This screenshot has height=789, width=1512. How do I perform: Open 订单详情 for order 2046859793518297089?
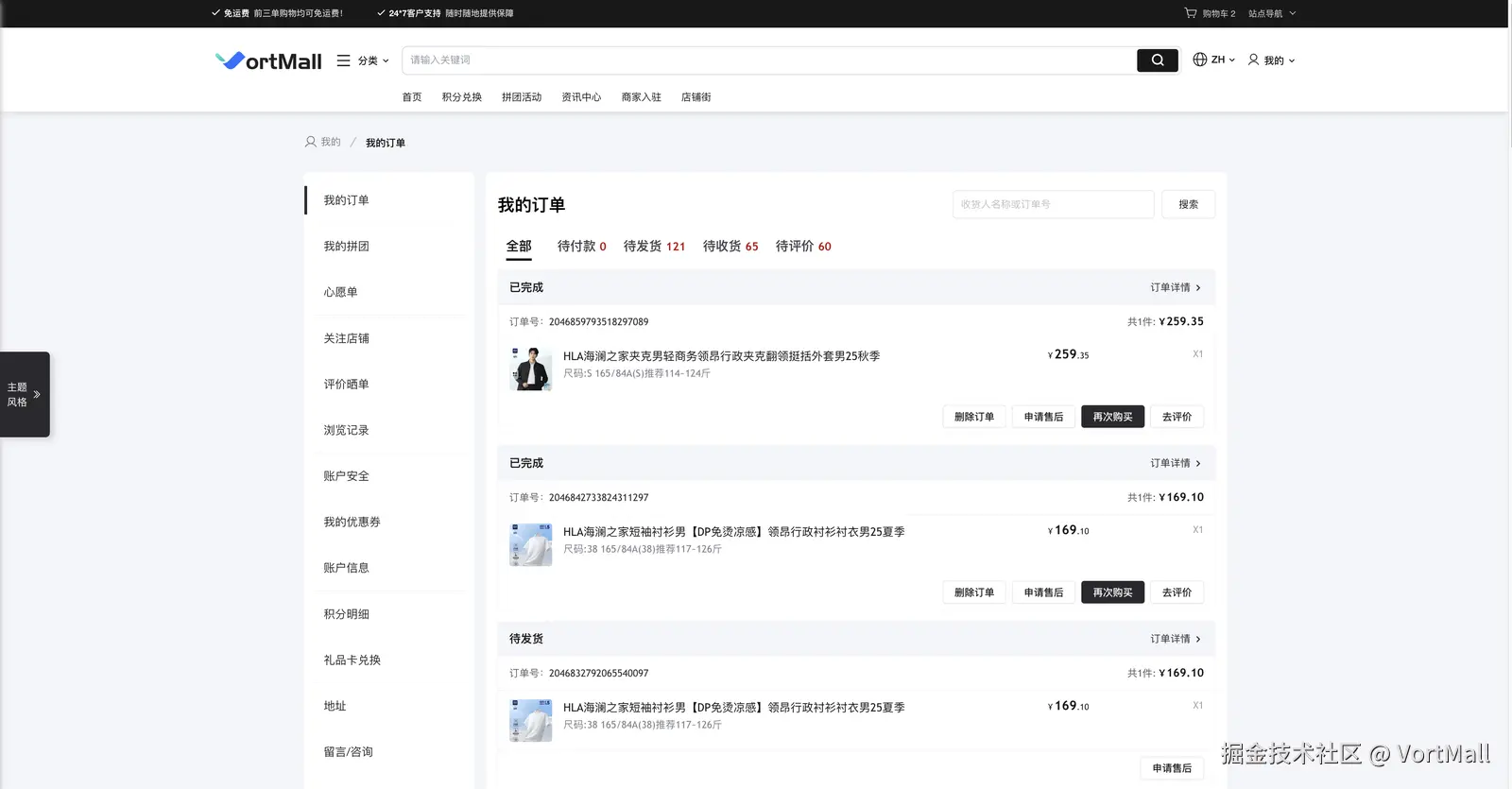point(1176,287)
